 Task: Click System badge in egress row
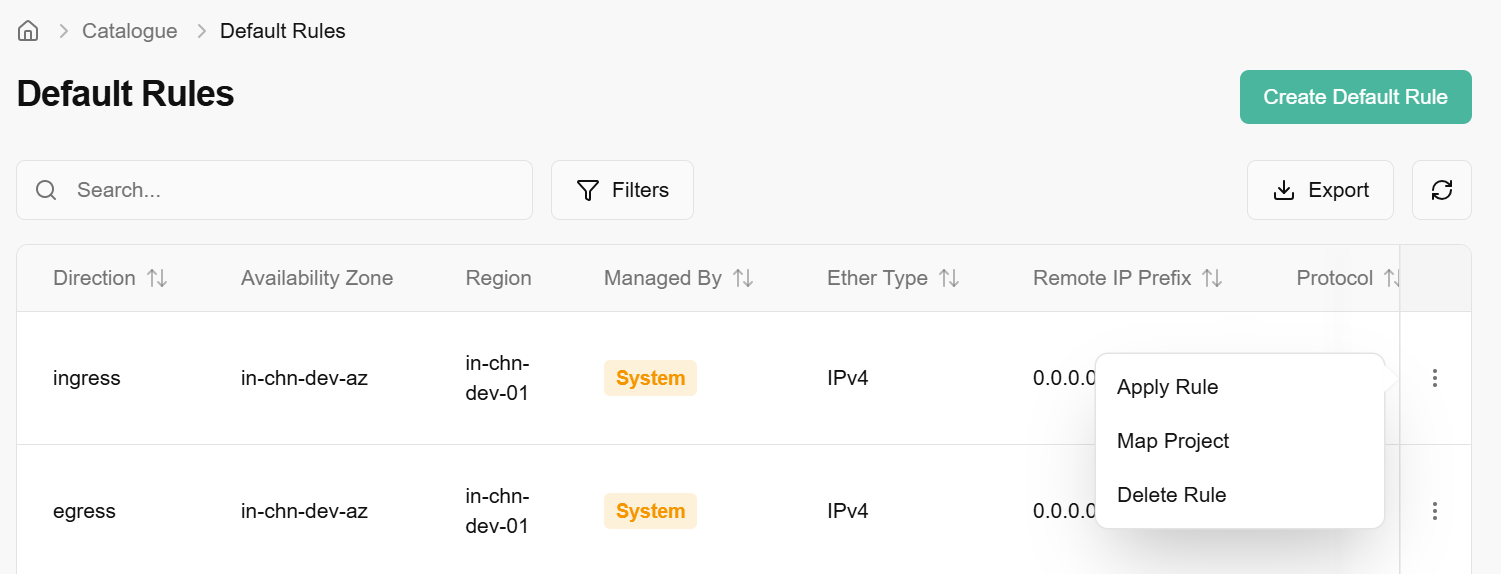(650, 511)
